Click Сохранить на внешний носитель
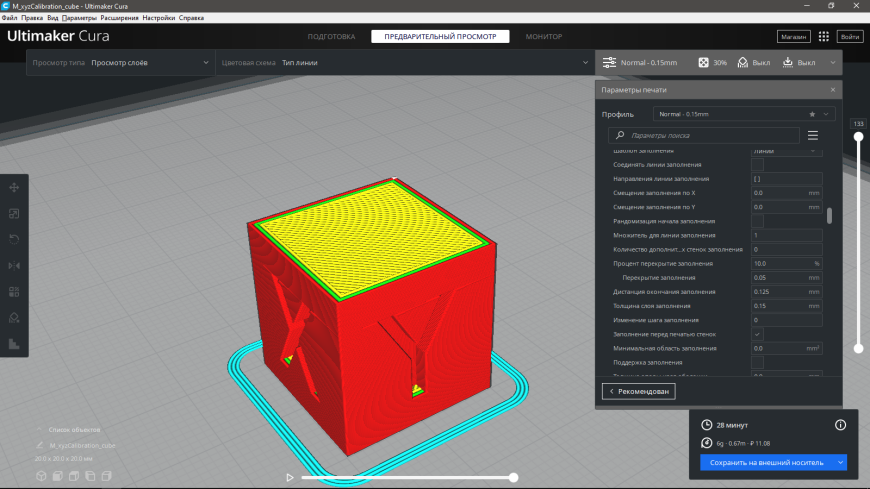Viewport: 870px width, 489px height. tap(767, 462)
